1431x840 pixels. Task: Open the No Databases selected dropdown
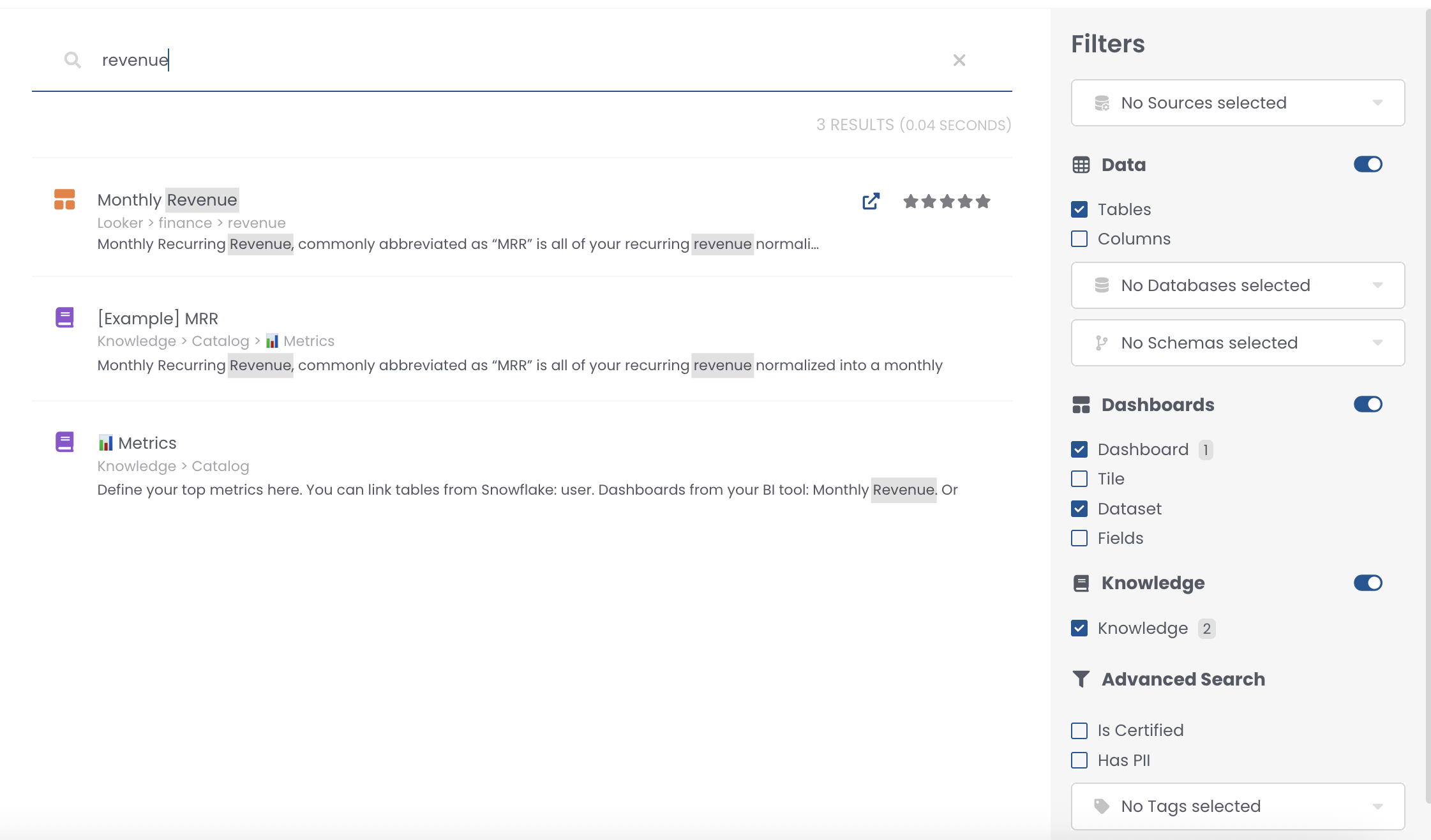click(x=1237, y=285)
